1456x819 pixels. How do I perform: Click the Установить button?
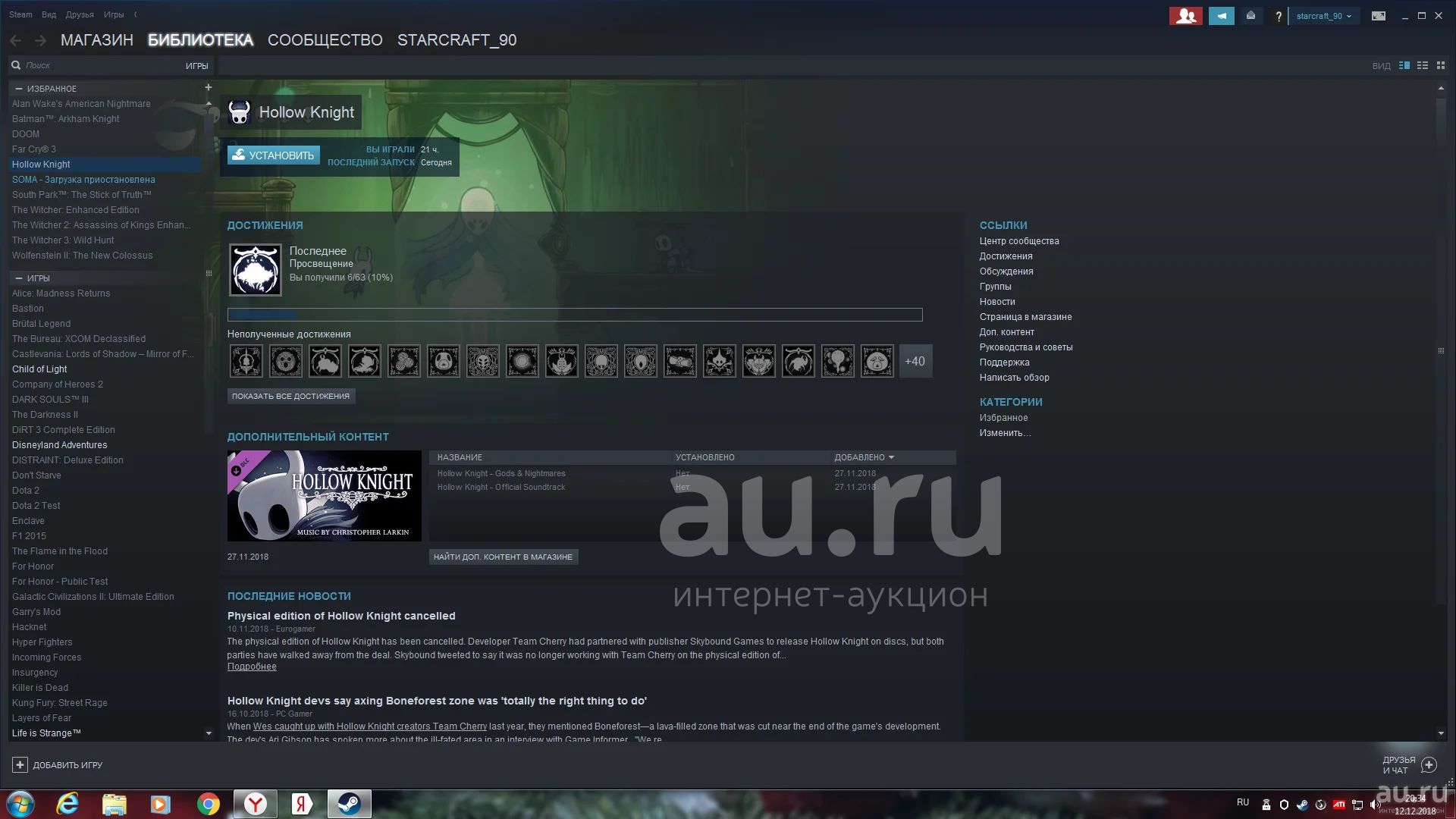274,155
